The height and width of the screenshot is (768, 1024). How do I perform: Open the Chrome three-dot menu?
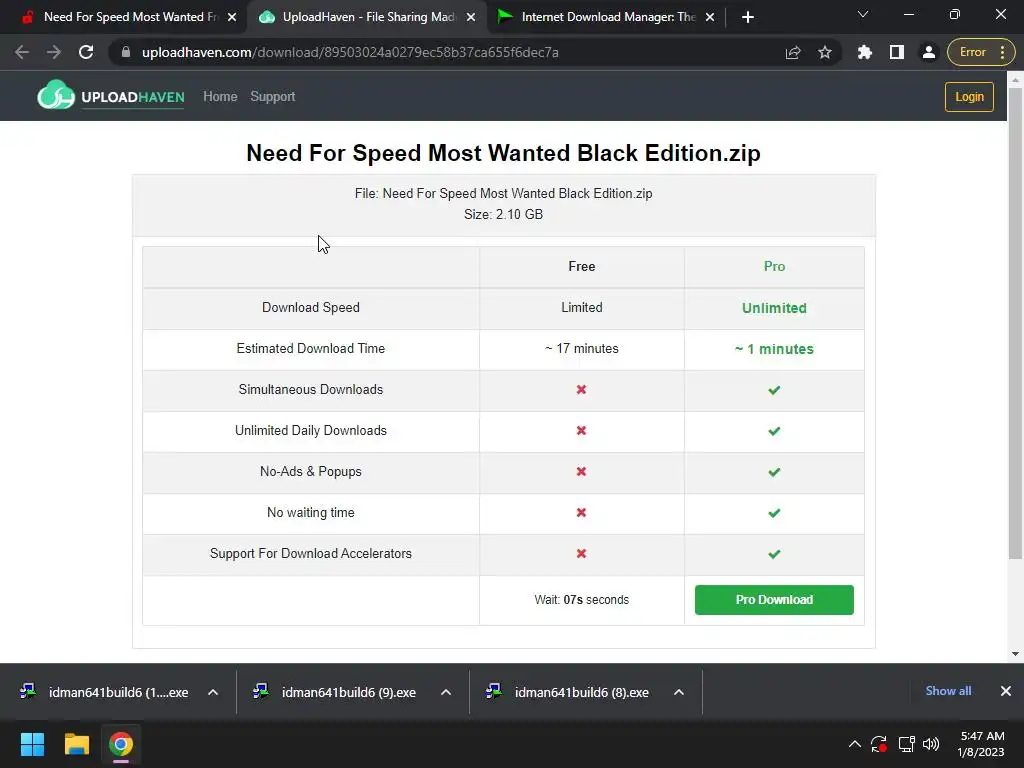pos(1002,52)
